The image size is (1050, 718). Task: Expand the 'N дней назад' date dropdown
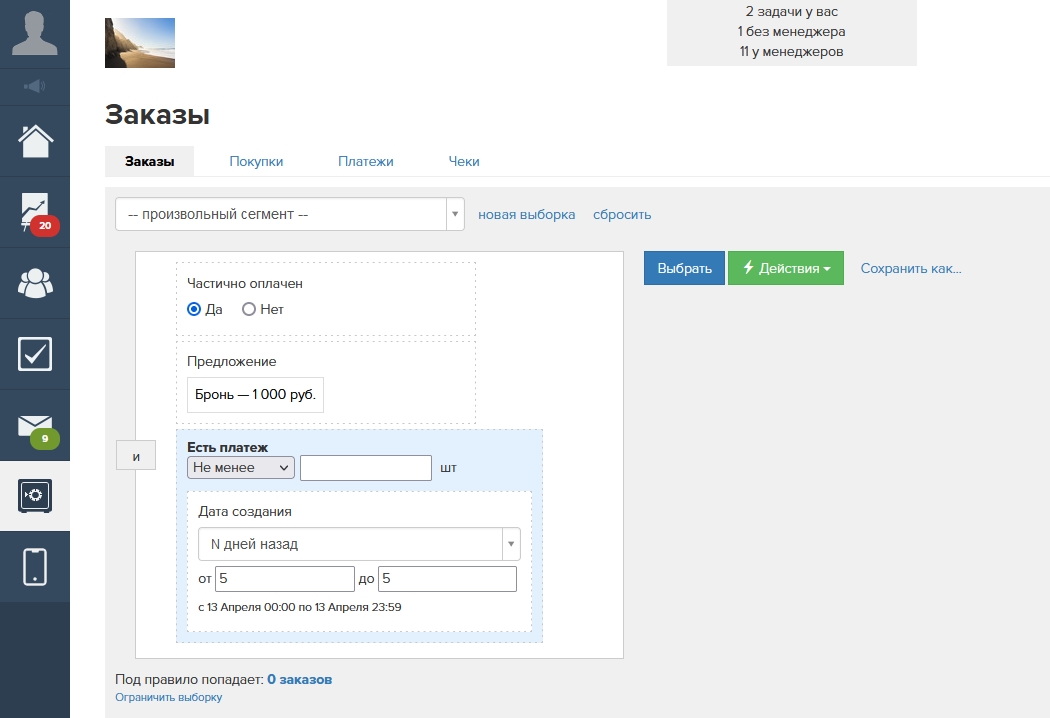pyautogui.click(x=359, y=545)
